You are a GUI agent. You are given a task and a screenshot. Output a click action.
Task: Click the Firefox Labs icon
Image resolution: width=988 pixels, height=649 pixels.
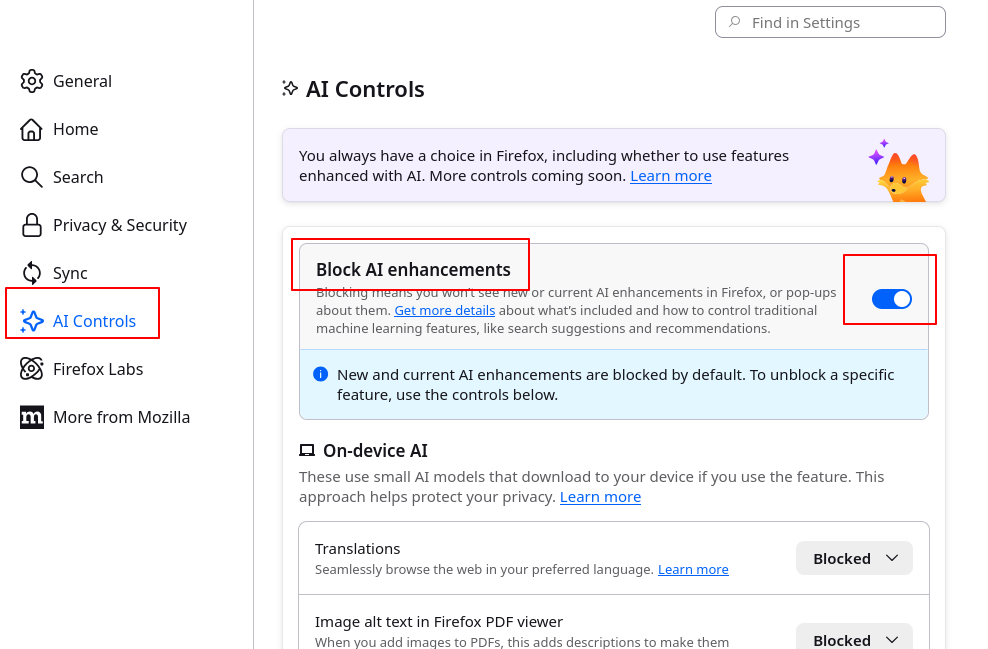32,369
